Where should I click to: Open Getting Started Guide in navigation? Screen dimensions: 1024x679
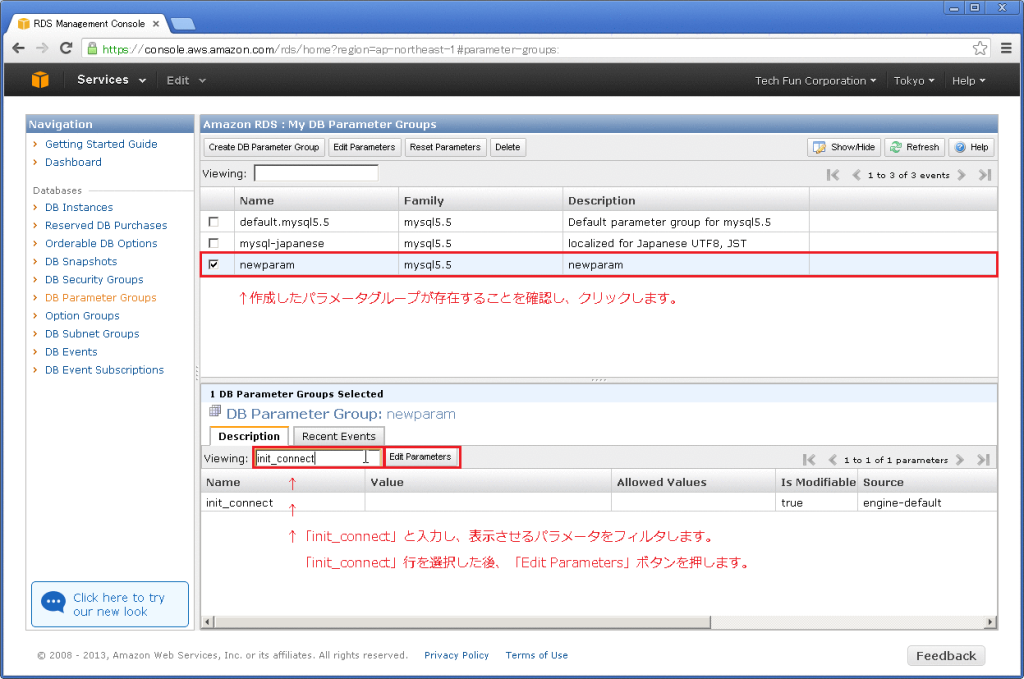101,144
